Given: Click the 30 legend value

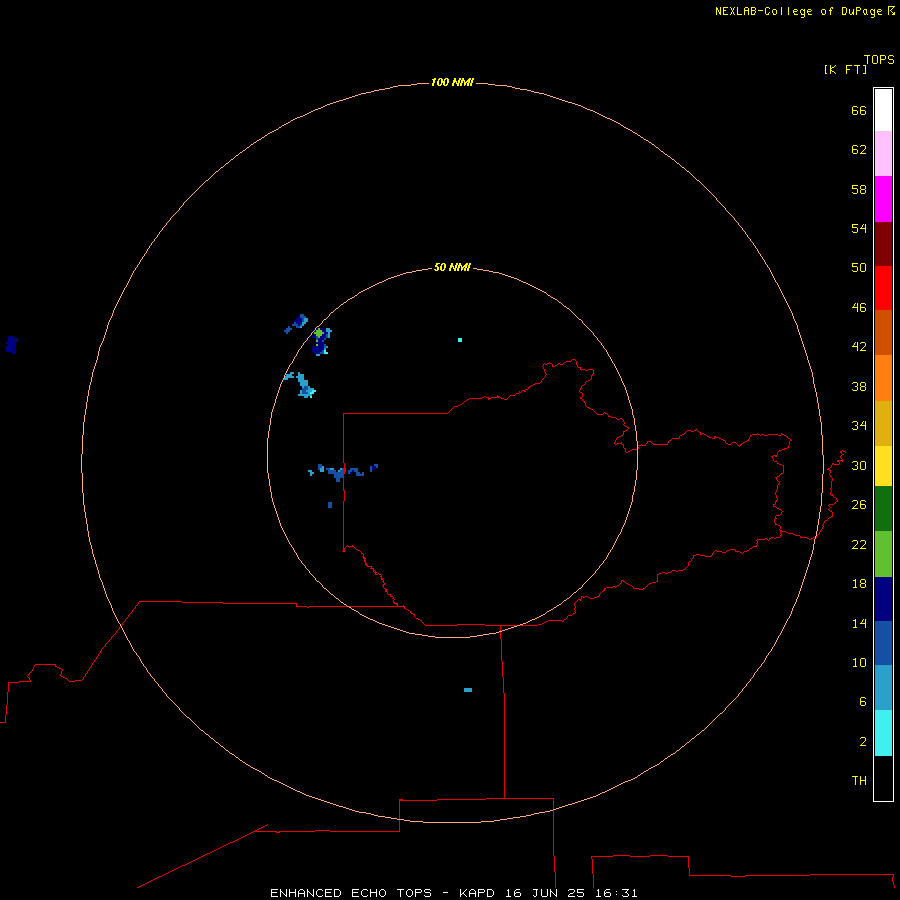Looking at the screenshot, I should pyautogui.click(x=859, y=465).
